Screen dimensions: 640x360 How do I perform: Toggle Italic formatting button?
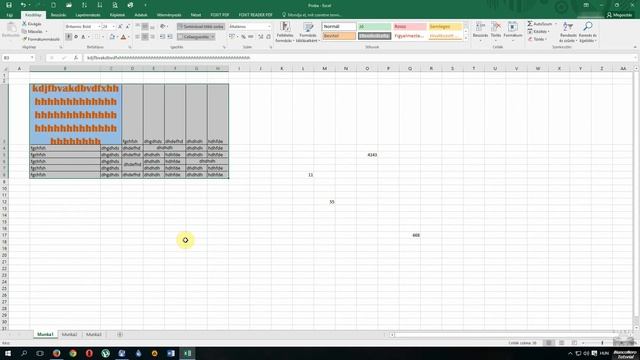pos(76,37)
